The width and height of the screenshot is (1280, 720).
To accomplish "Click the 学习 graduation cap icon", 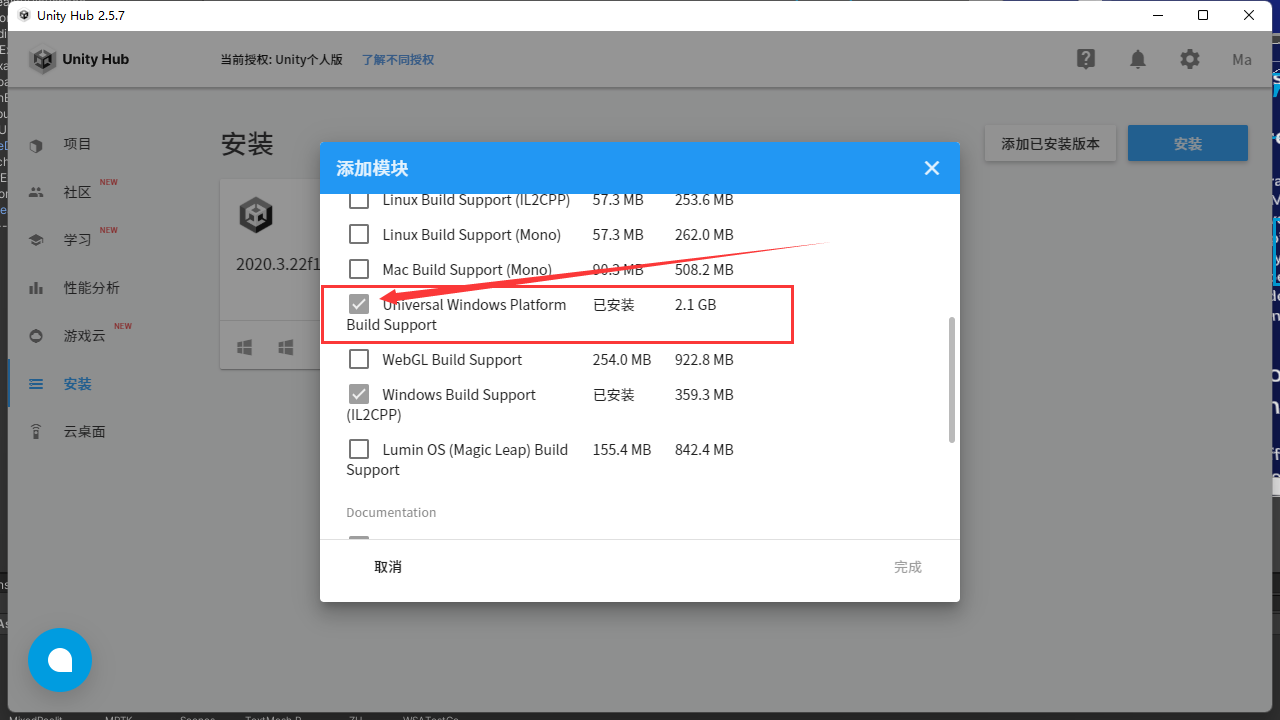I will tap(36, 240).
